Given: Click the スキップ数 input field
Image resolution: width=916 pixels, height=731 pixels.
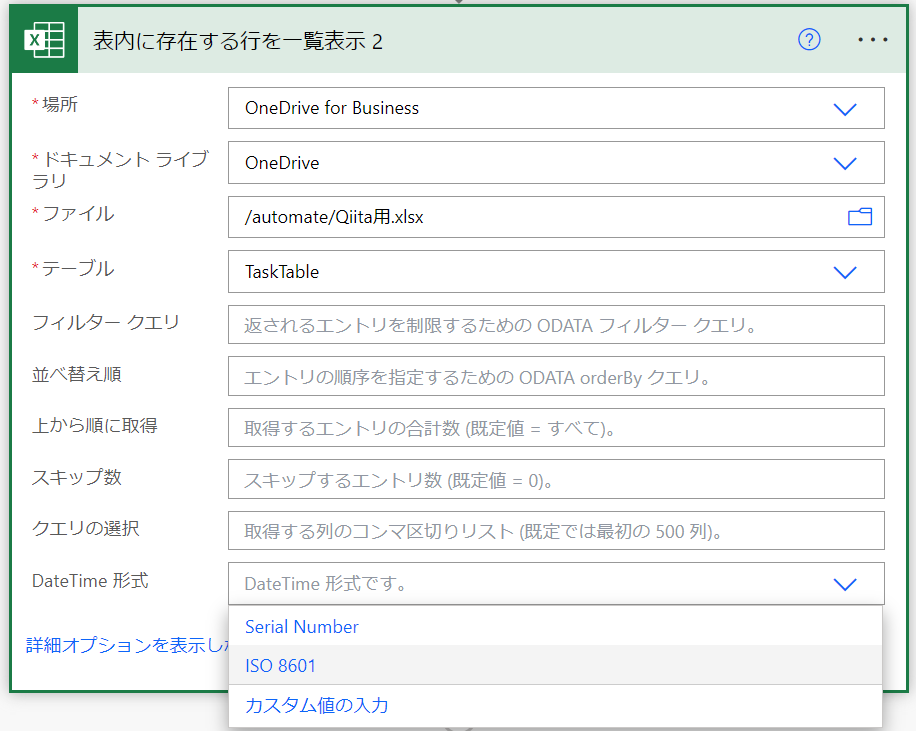Looking at the screenshot, I should pos(556,479).
